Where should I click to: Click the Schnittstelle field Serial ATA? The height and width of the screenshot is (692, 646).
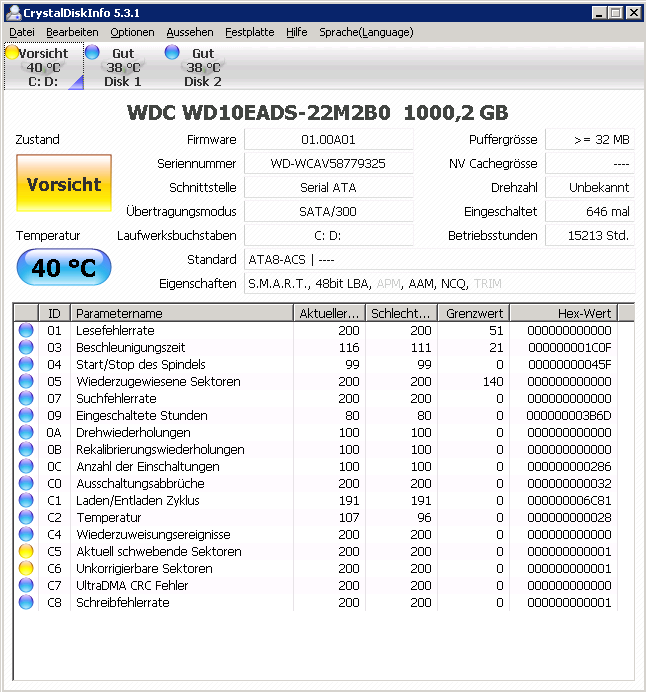(x=329, y=188)
